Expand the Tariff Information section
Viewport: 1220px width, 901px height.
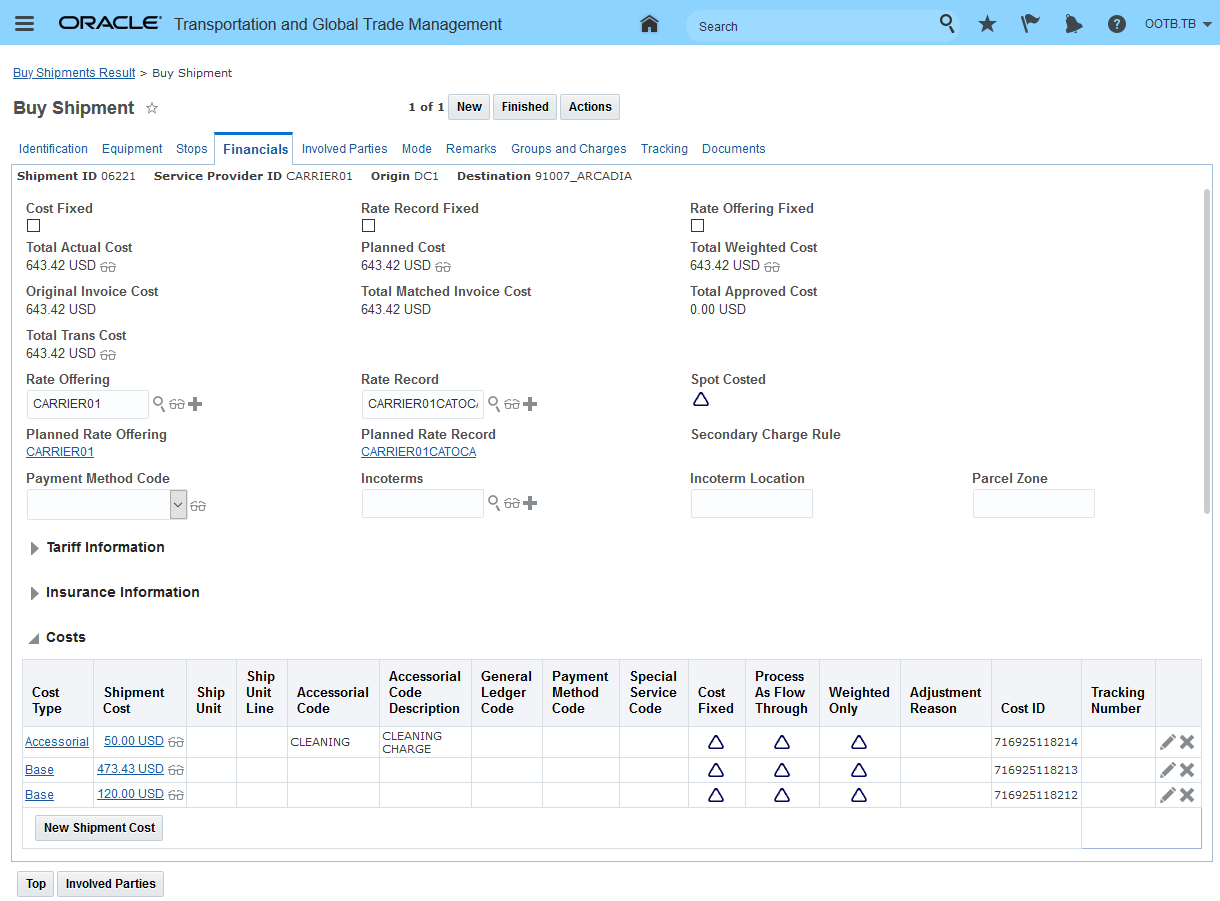pyautogui.click(x=35, y=548)
